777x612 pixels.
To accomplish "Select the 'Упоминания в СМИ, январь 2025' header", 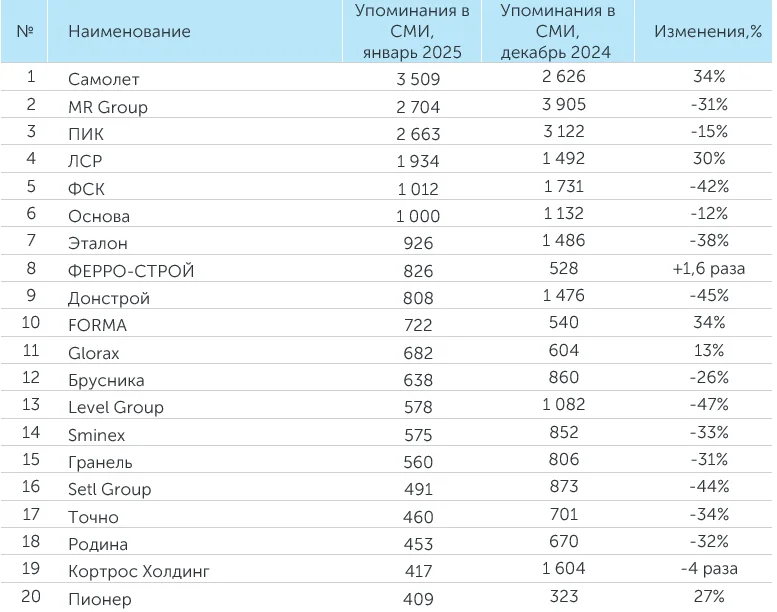I will [412, 31].
